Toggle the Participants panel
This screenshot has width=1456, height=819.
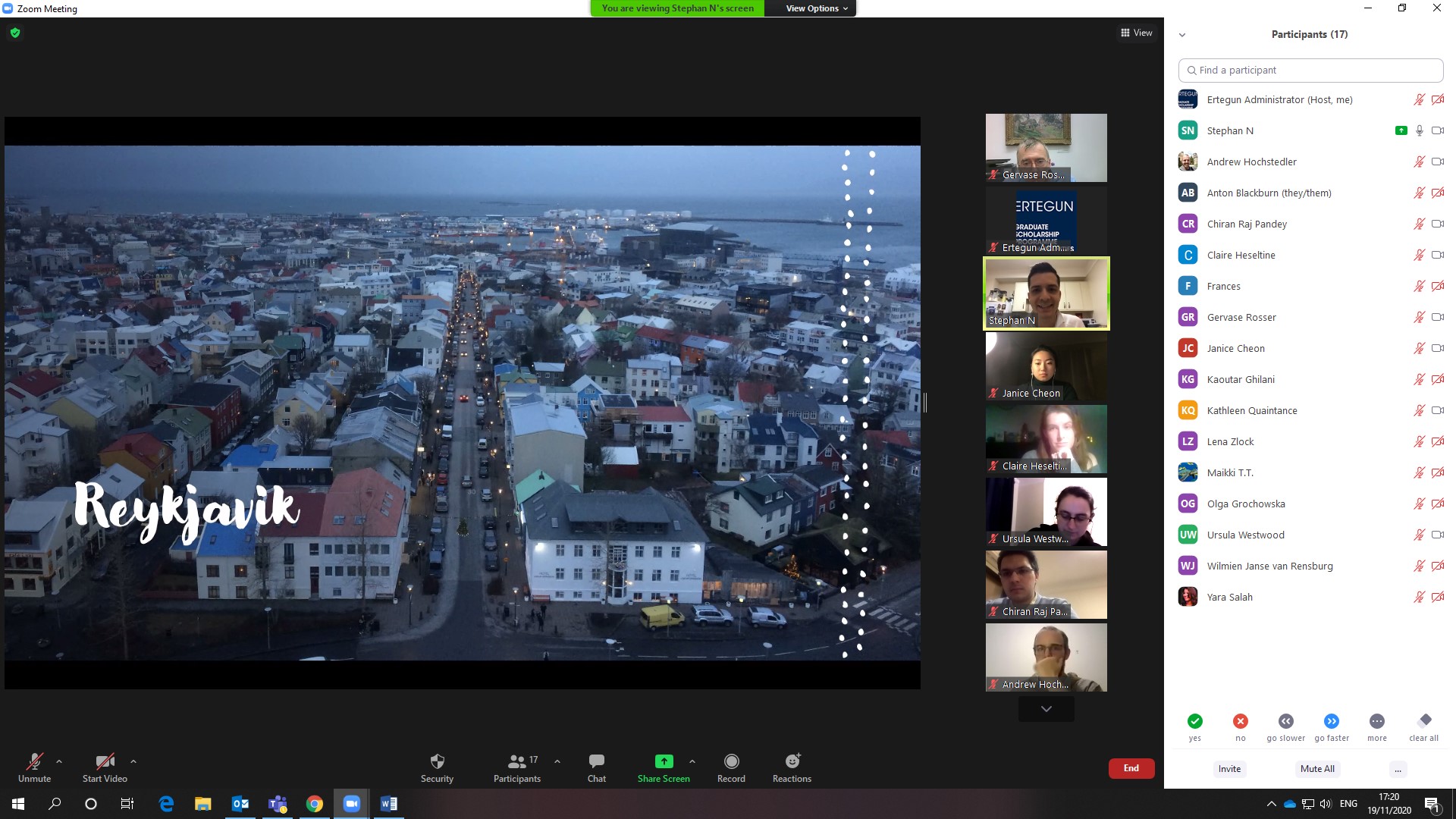(x=517, y=761)
